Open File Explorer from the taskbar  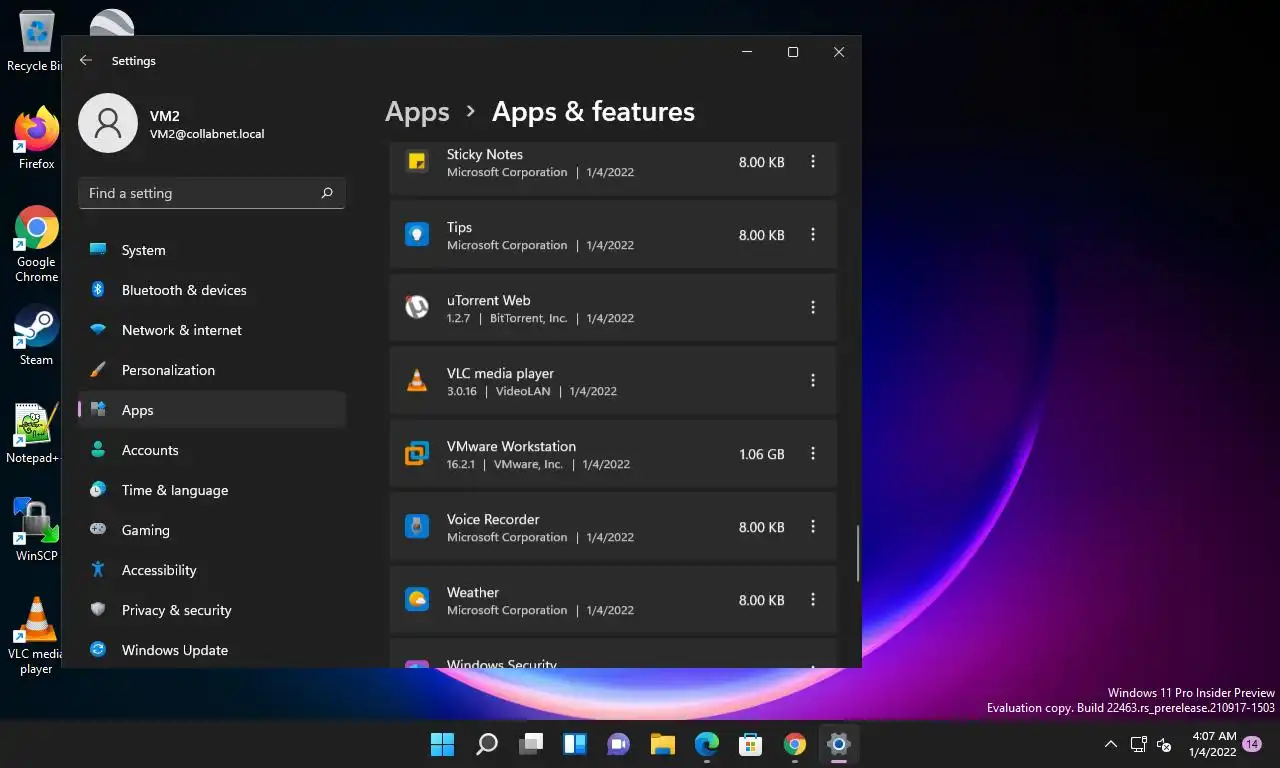click(x=663, y=744)
